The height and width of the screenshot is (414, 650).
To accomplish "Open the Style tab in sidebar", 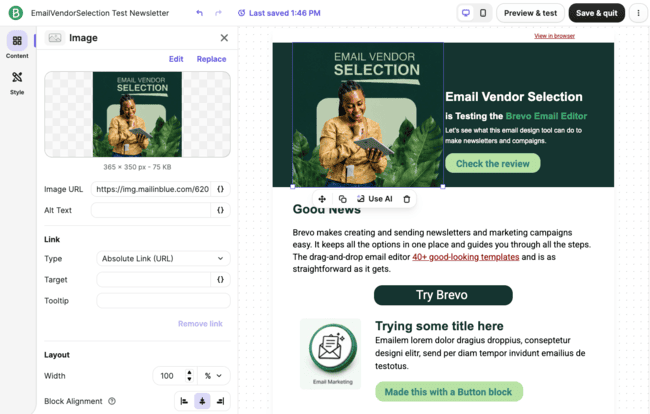I will click(17, 83).
